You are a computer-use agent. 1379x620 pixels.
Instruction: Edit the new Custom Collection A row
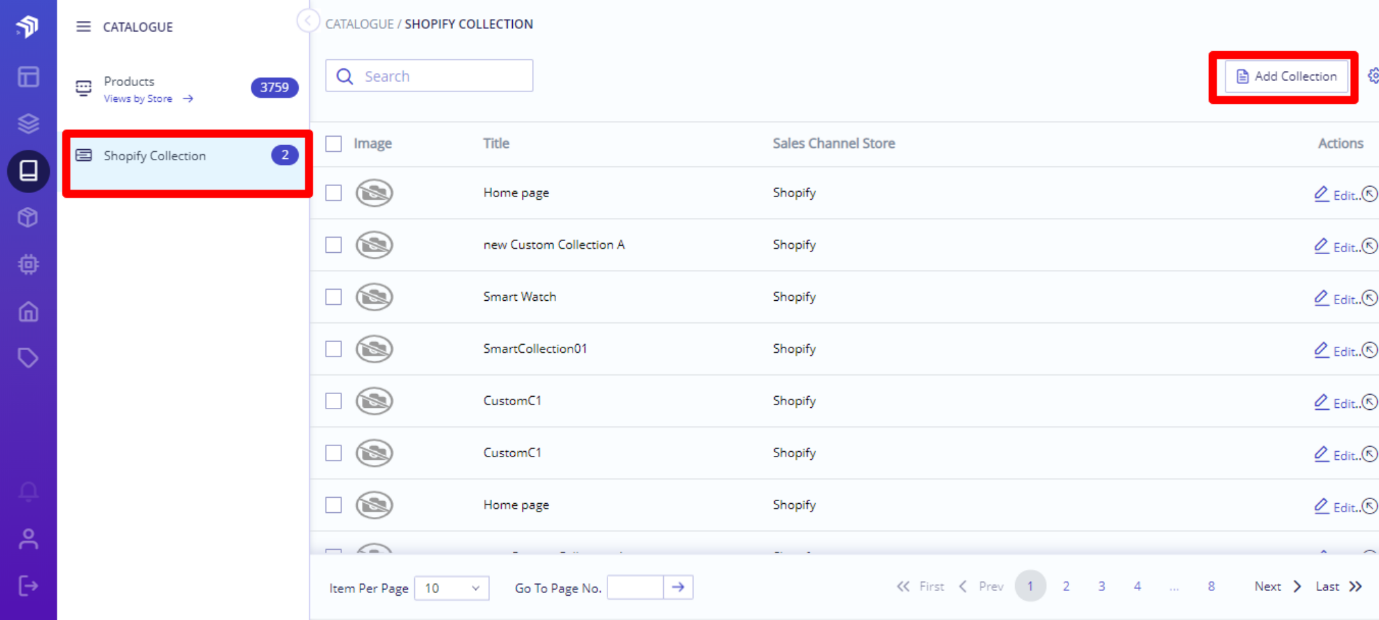(x=1335, y=246)
